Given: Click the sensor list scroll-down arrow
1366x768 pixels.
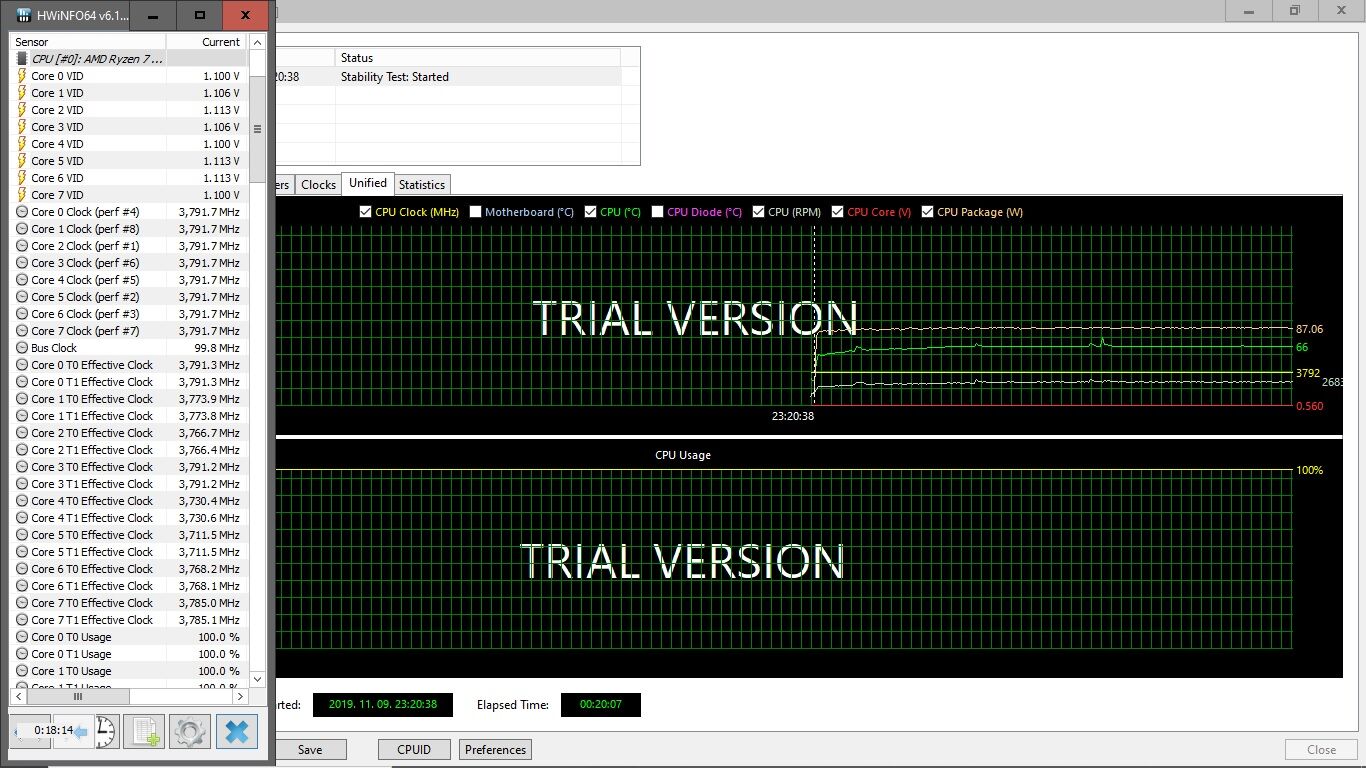Looking at the screenshot, I should pos(257,678).
